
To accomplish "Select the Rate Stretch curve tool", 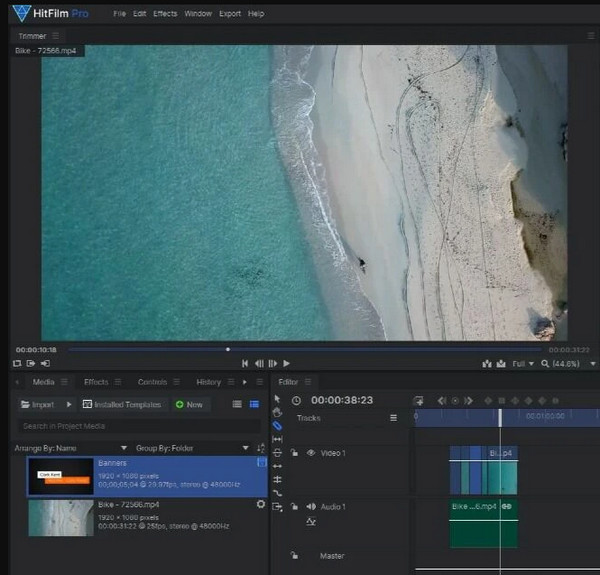I will [277, 493].
